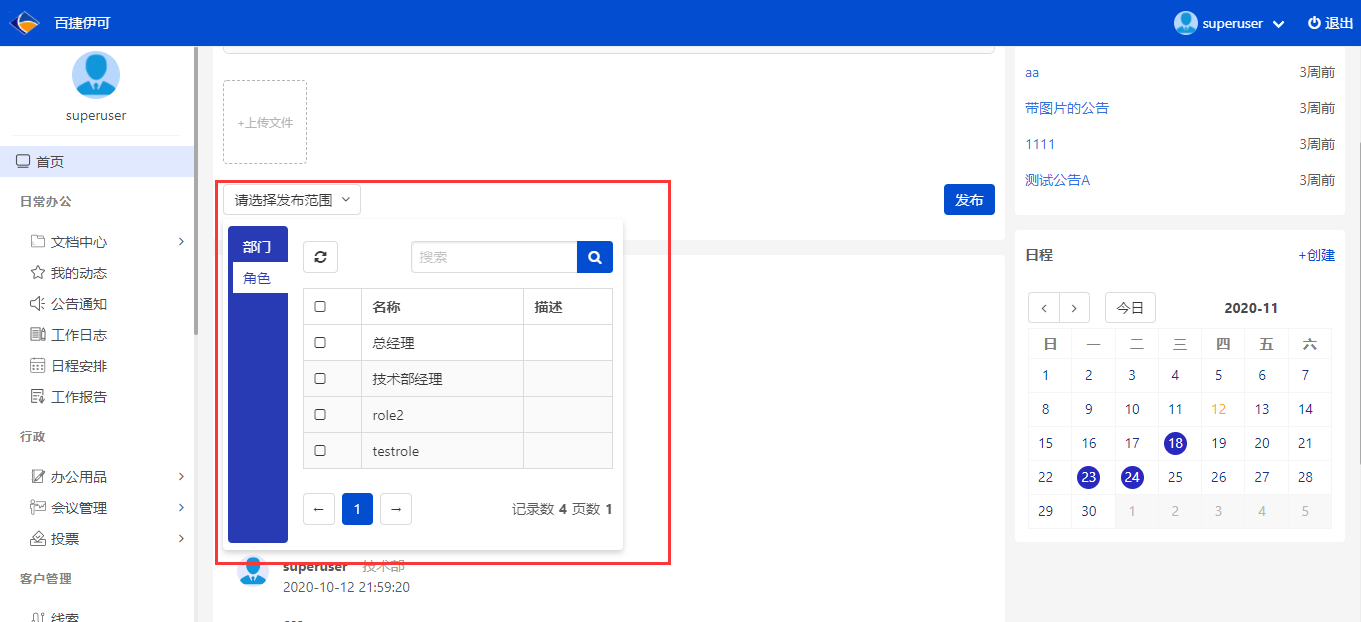1361x622 pixels.
Task: Click the logout power icon
Action: 1314,23
